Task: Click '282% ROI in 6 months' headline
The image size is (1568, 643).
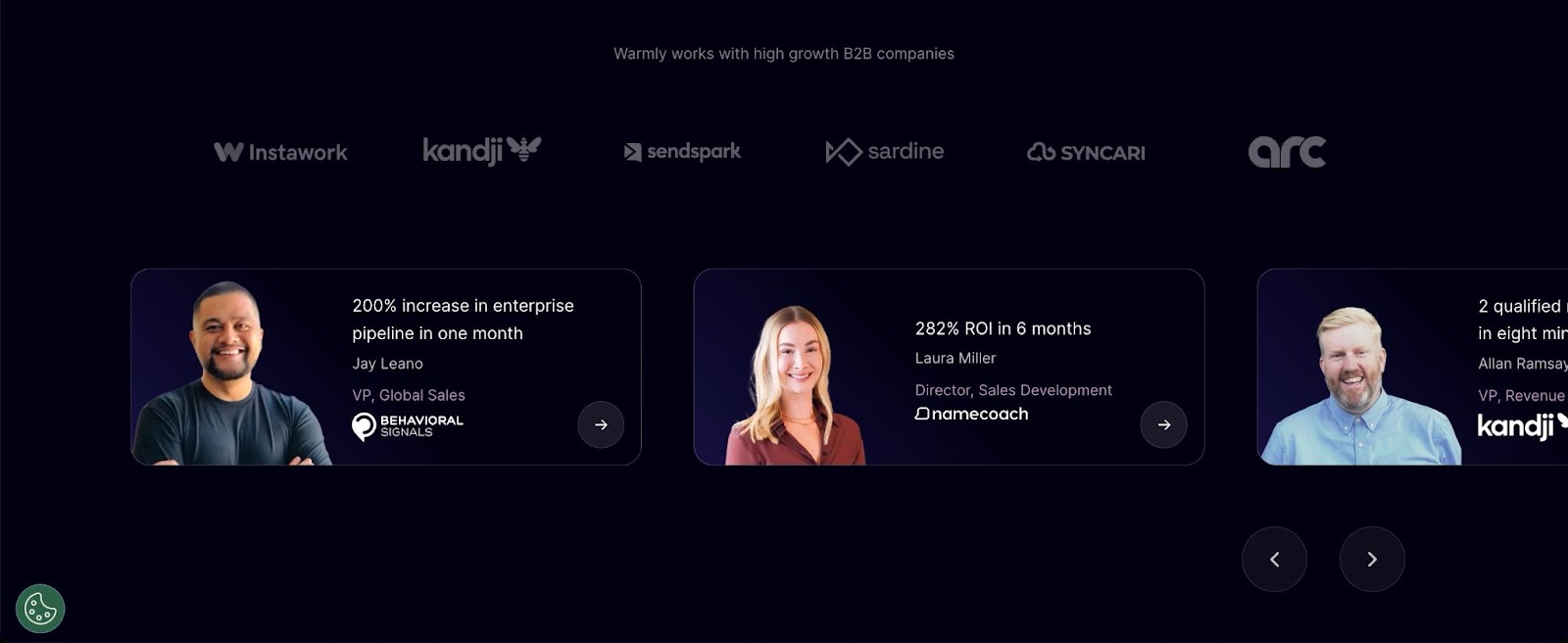Action: click(1003, 328)
